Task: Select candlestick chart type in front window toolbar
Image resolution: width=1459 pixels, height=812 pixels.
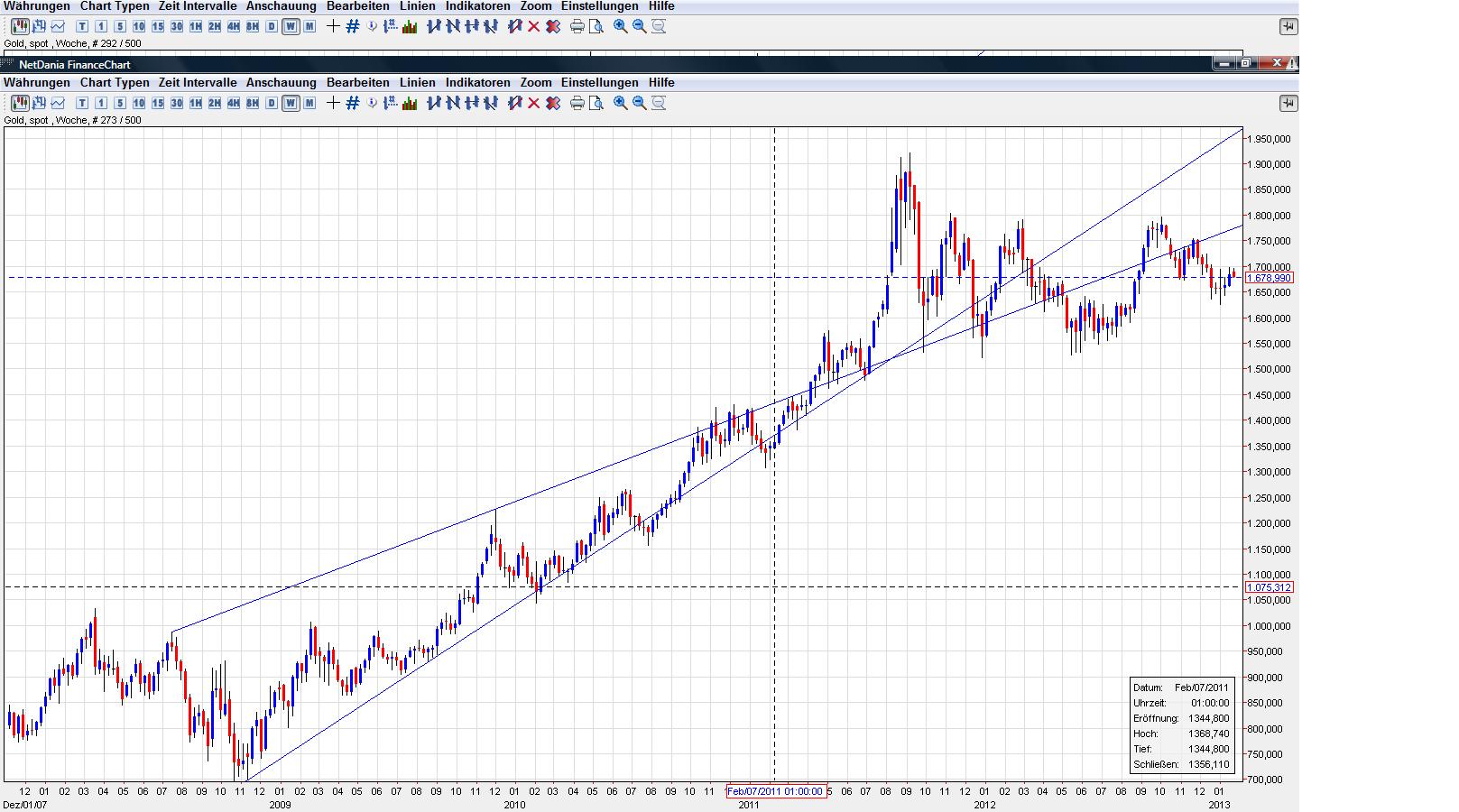Action: (20, 103)
